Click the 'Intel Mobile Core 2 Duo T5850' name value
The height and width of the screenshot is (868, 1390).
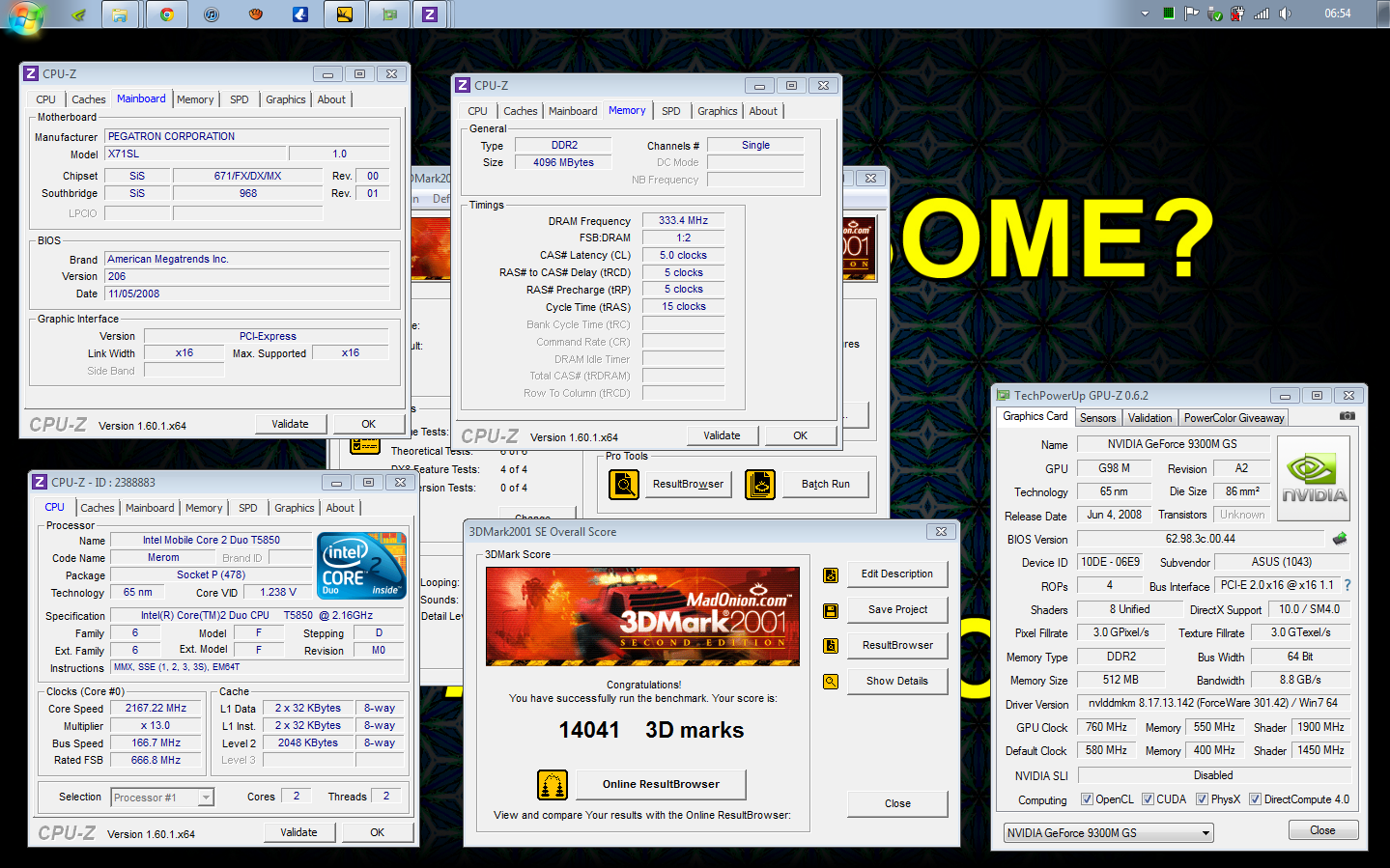click(x=212, y=540)
